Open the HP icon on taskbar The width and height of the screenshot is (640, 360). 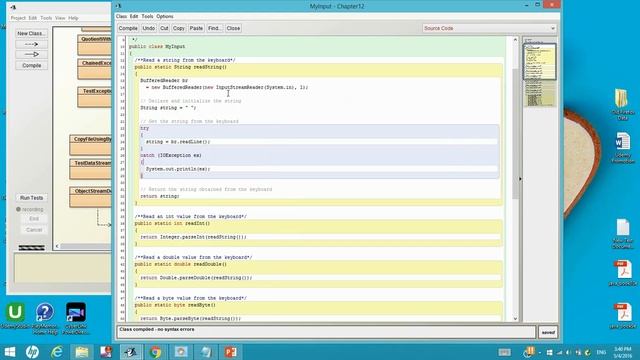pos(32,352)
